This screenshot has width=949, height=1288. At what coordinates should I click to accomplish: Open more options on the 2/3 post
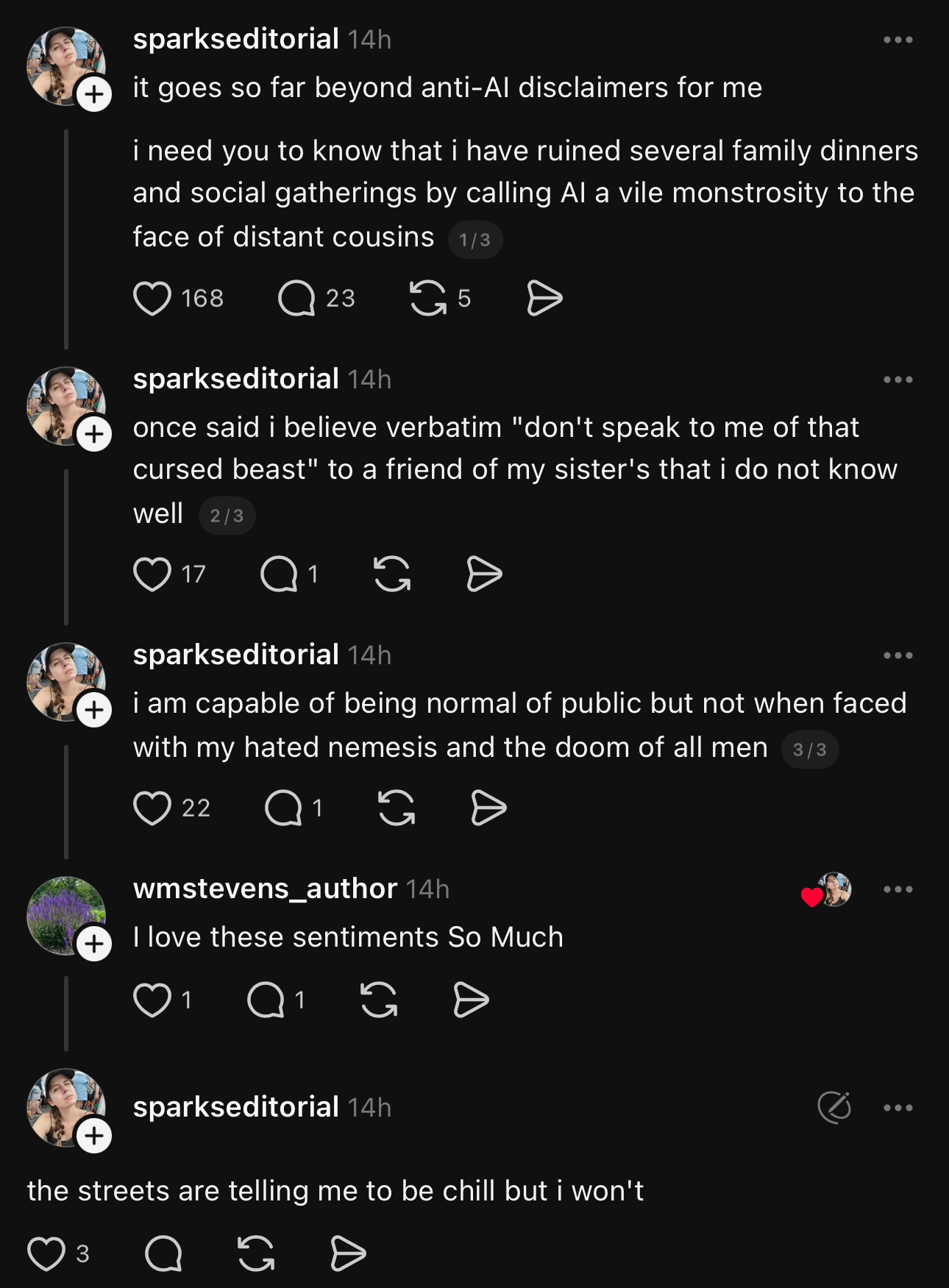(898, 380)
